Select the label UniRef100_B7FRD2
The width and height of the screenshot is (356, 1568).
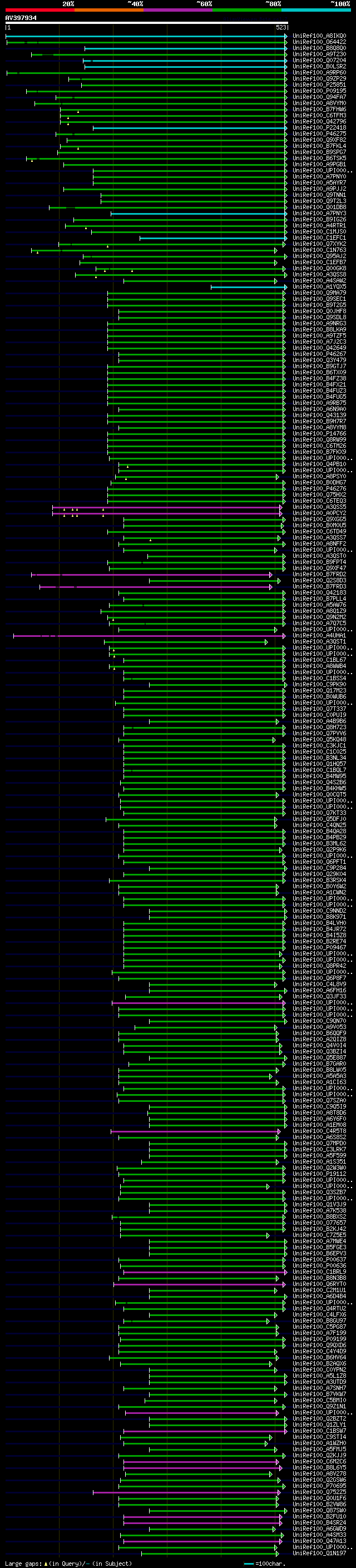pyautogui.click(x=319, y=575)
